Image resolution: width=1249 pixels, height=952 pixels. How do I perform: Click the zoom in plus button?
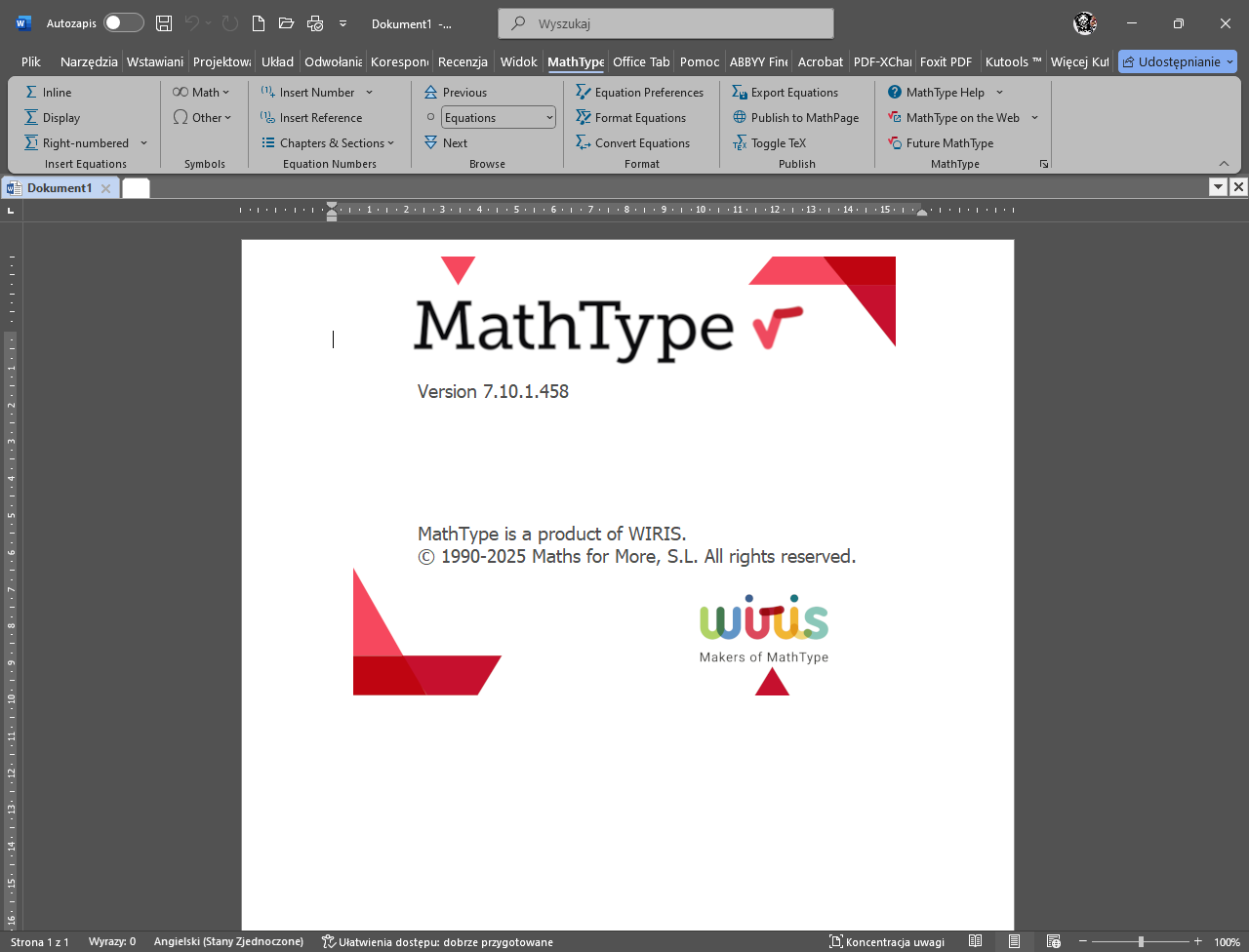point(1197,941)
